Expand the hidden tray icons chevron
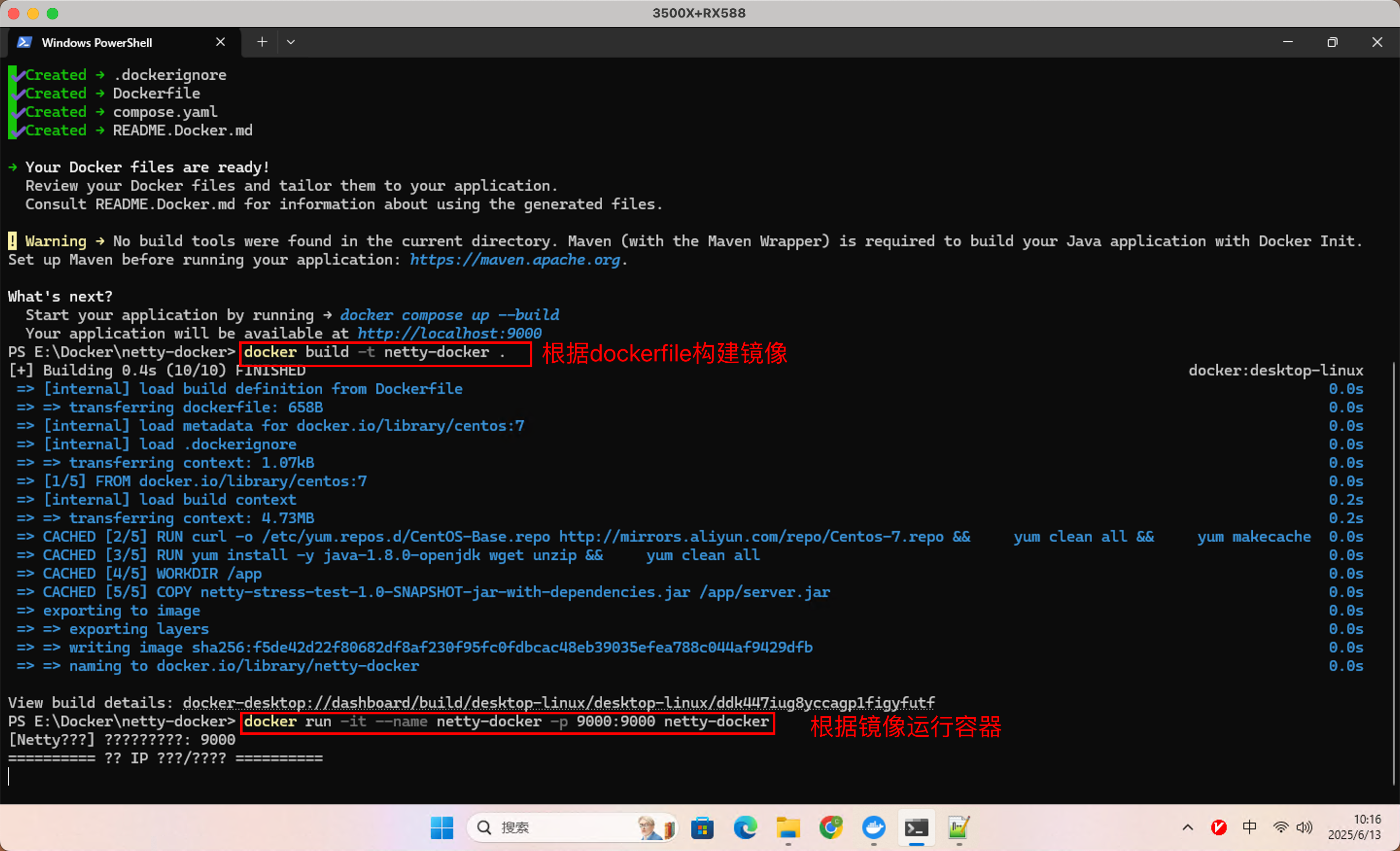This screenshot has width=1400, height=851. click(x=1188, y=828)
